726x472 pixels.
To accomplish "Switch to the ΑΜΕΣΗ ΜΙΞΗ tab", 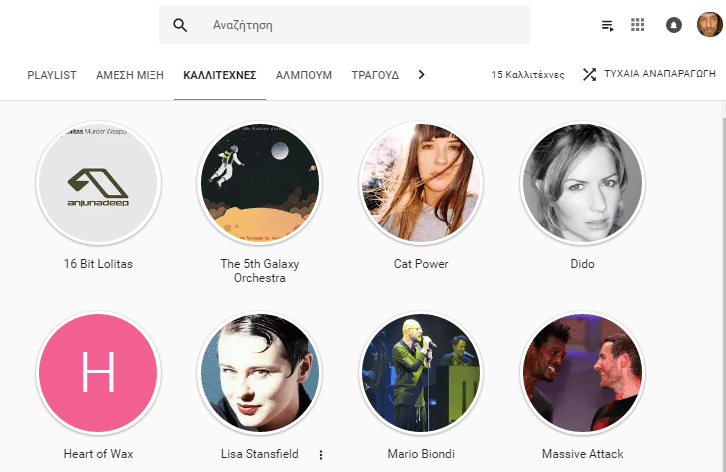I will (x=129, y=75).
